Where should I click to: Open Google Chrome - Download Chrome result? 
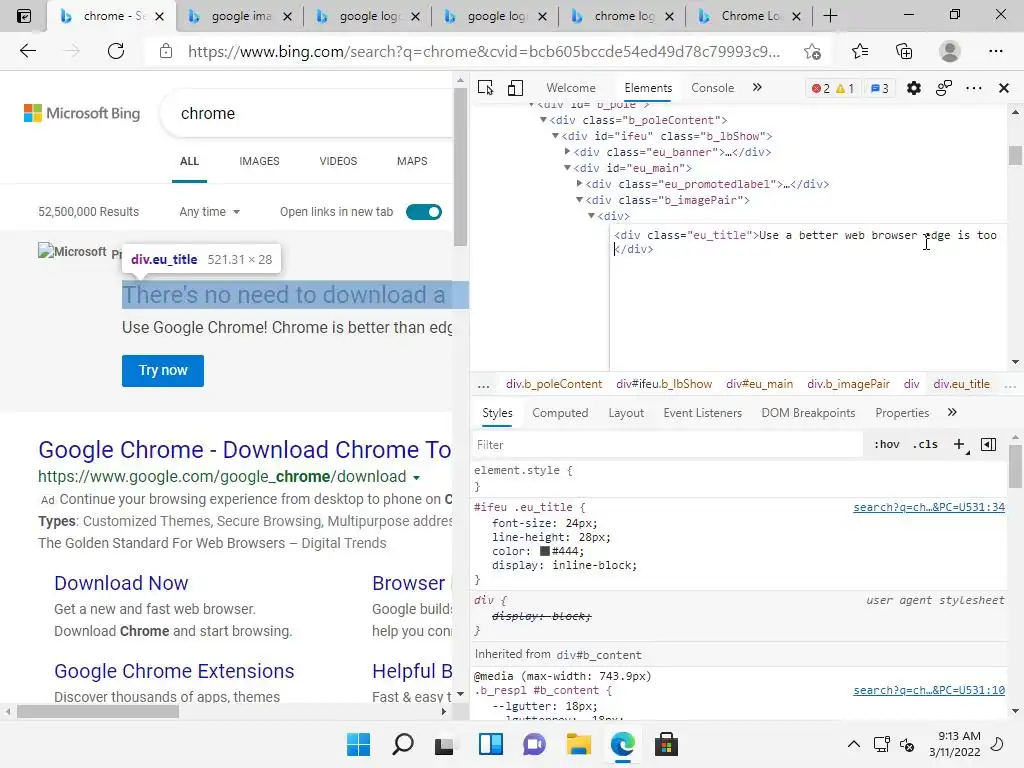coord(245,450)
